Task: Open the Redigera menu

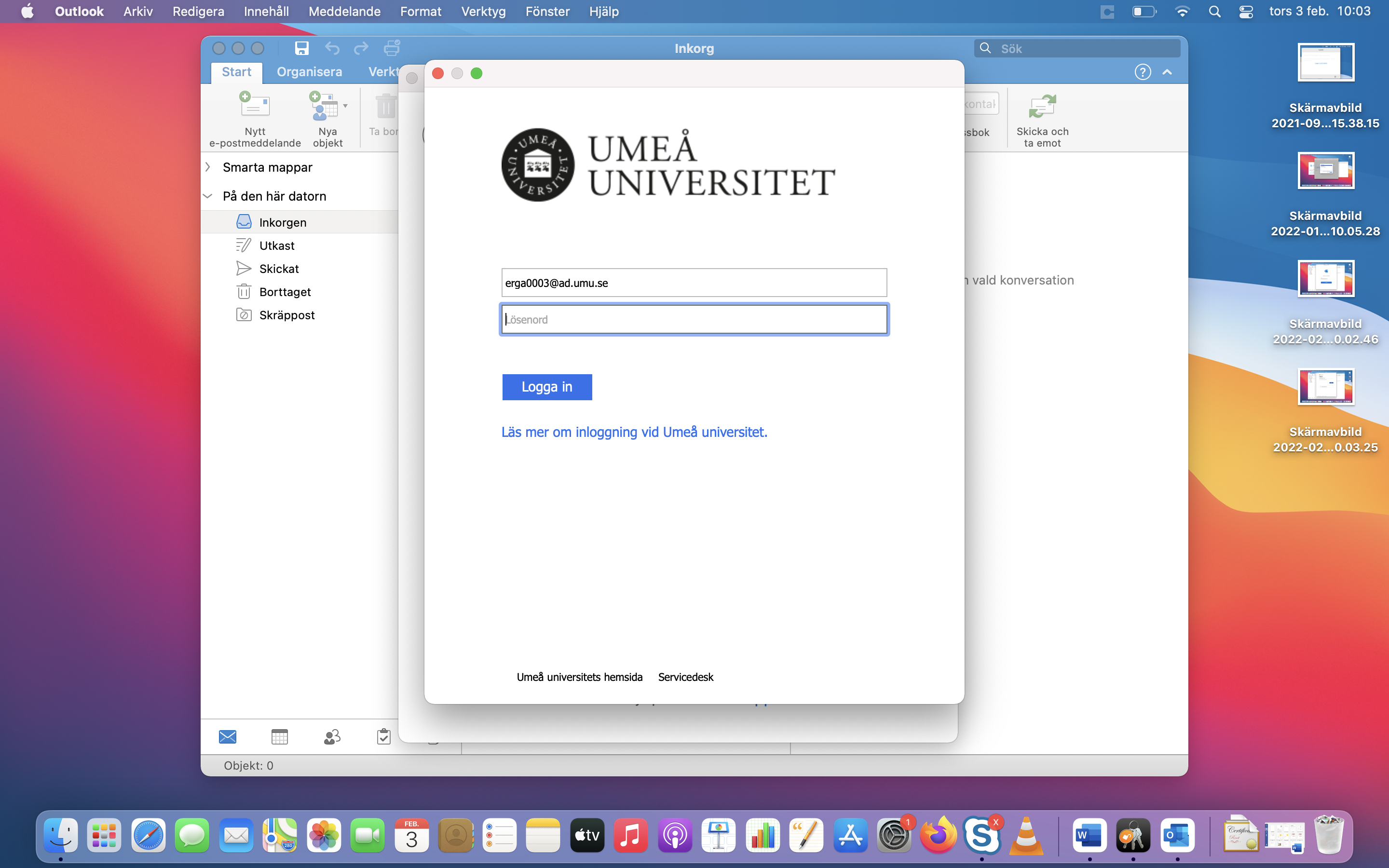Action: [198, 12]
